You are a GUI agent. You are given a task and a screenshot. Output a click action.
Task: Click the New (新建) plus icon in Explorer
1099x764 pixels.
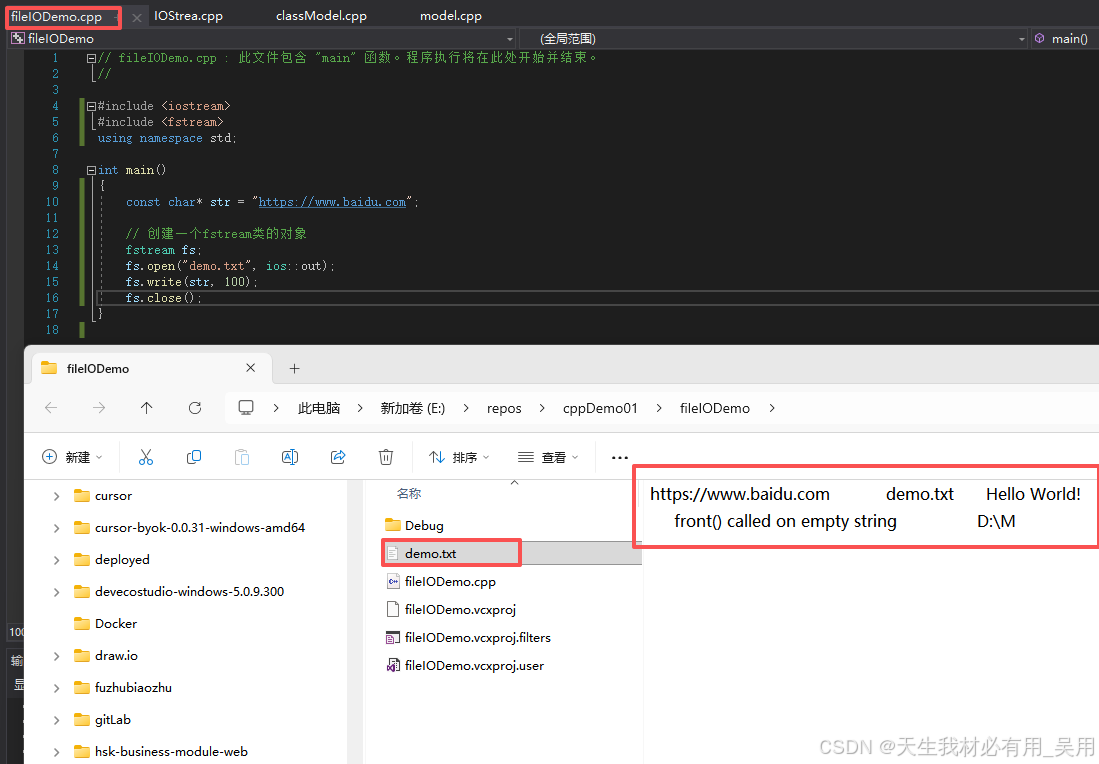50,457
